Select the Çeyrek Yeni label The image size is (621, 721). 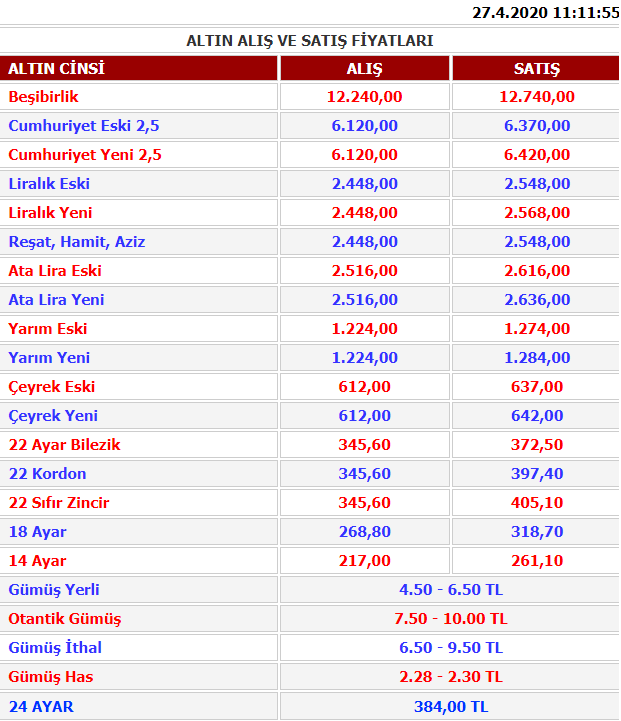tap(53, 416)
